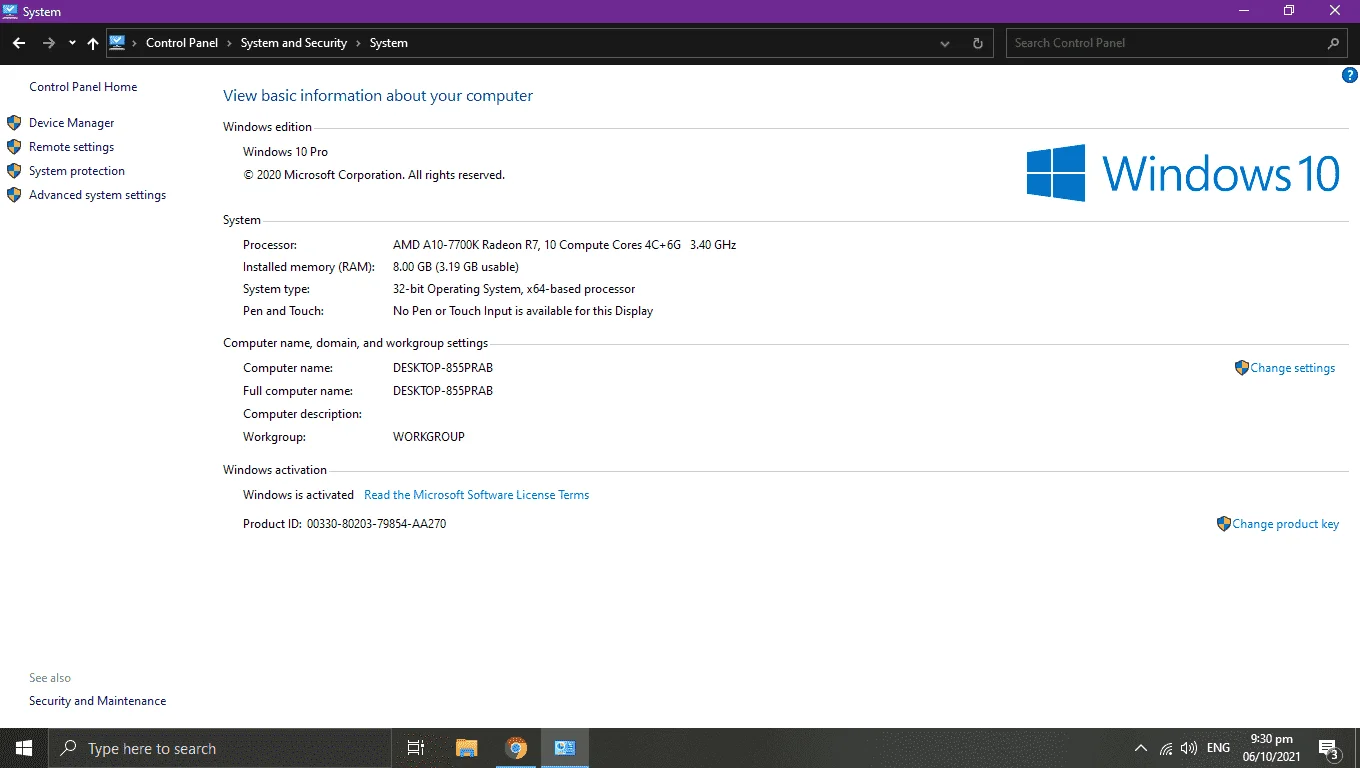
Task: Click DESKTOP-855PRAB next to Full computer name
Action: pos(443,391)
